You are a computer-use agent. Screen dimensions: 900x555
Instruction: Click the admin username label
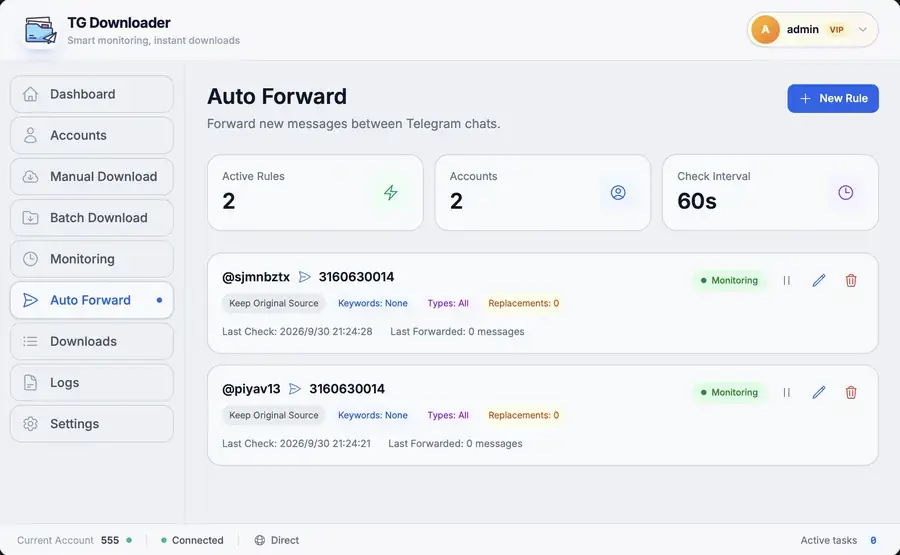click(802, 29)
